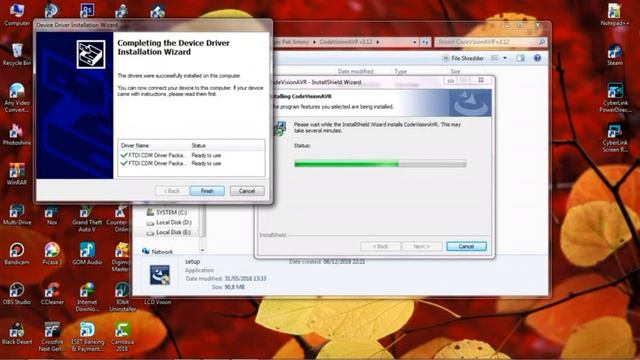Open the Recycle Bin desktop icon
The height and width of the screenshot is (360, 640).
(x=17, y=54)
